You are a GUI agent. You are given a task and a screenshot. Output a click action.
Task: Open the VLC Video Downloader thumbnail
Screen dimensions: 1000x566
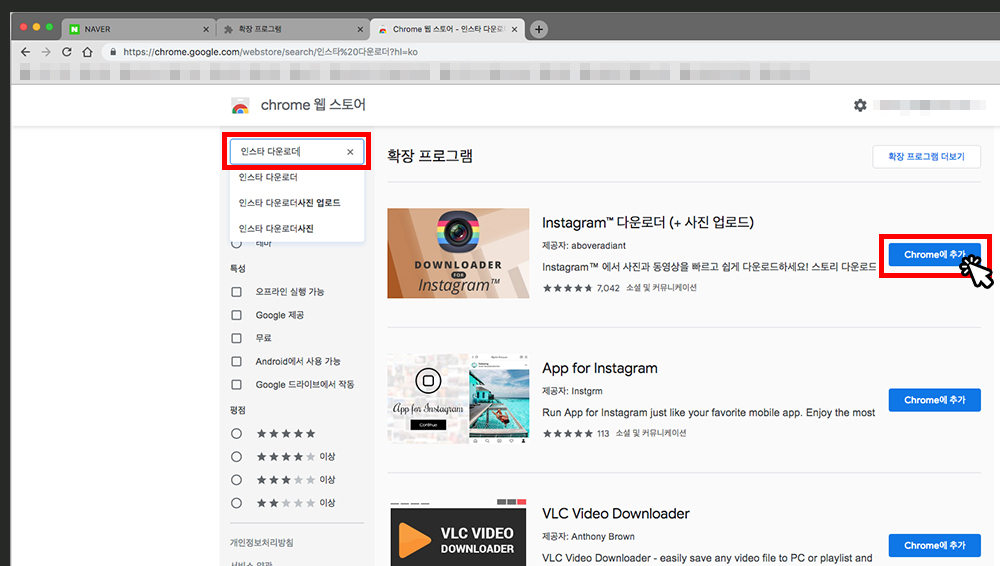click(458, 533)
